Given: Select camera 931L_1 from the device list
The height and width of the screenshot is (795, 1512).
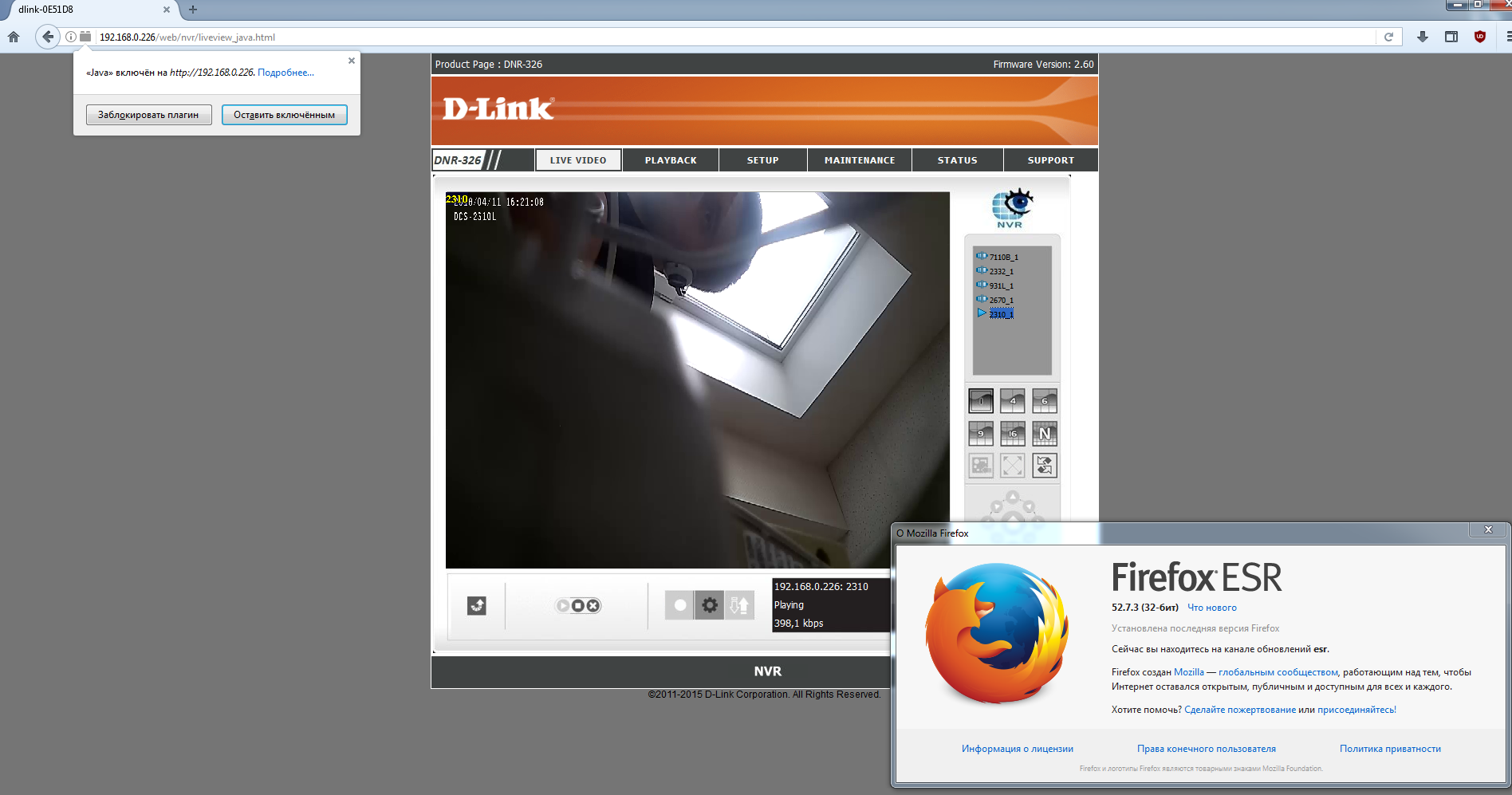Looking at the screenshot, I should point(1001,285).
